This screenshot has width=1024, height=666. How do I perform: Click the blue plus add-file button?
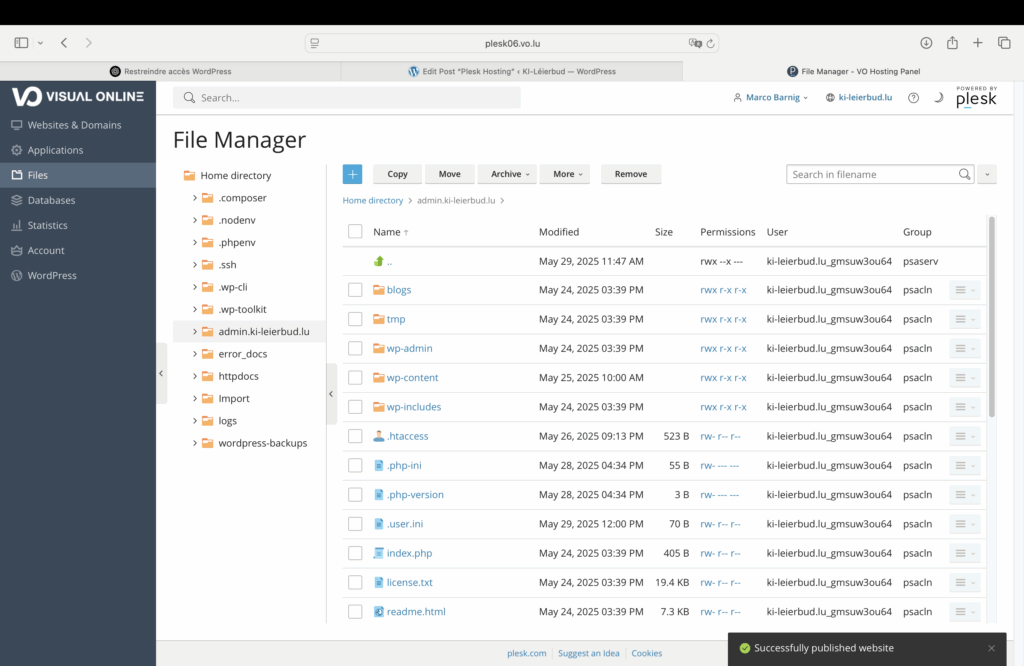click(352, 174)
